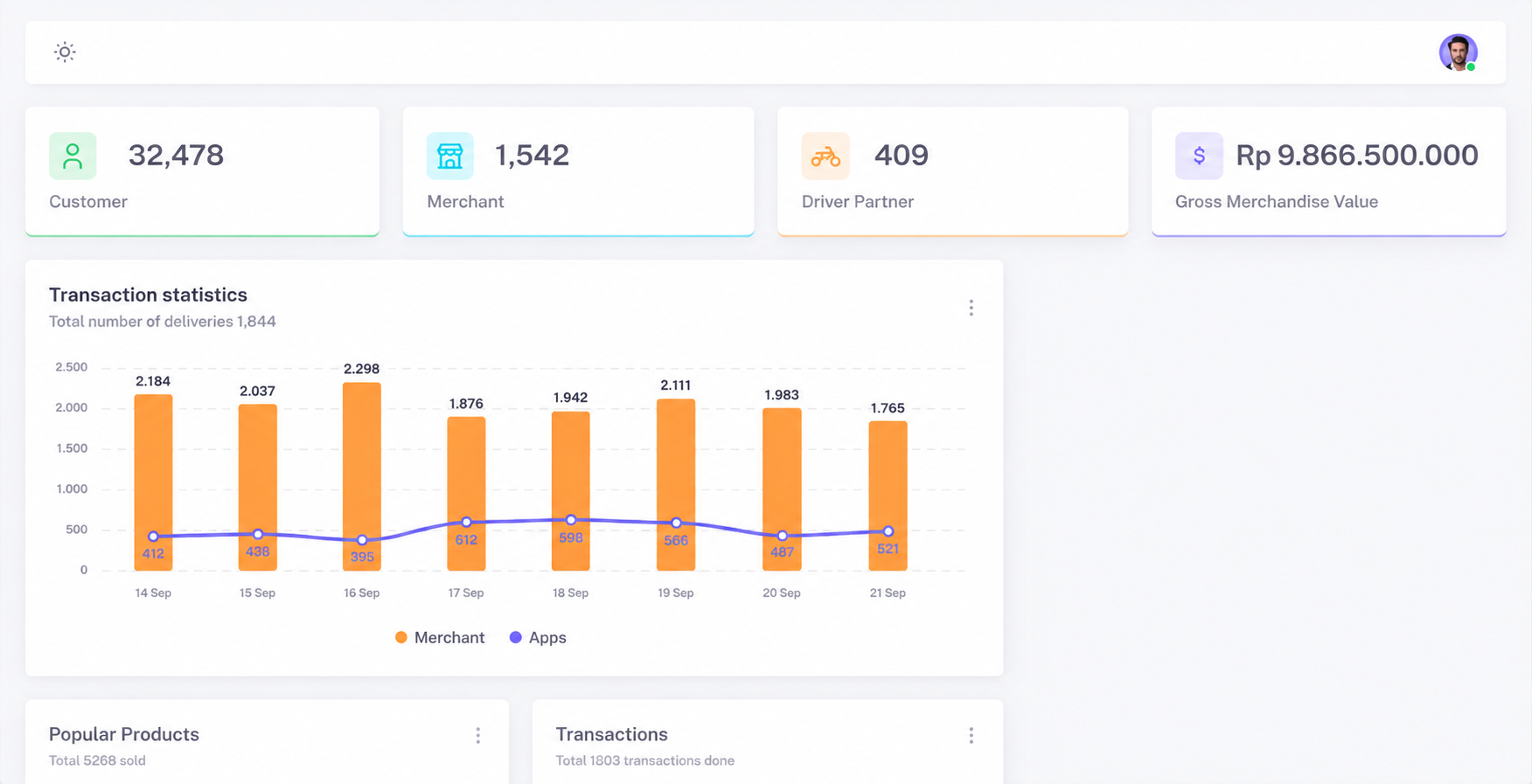Click the 14 Sep orange bar
This screenshot has height=784, width=1532.
153,482
